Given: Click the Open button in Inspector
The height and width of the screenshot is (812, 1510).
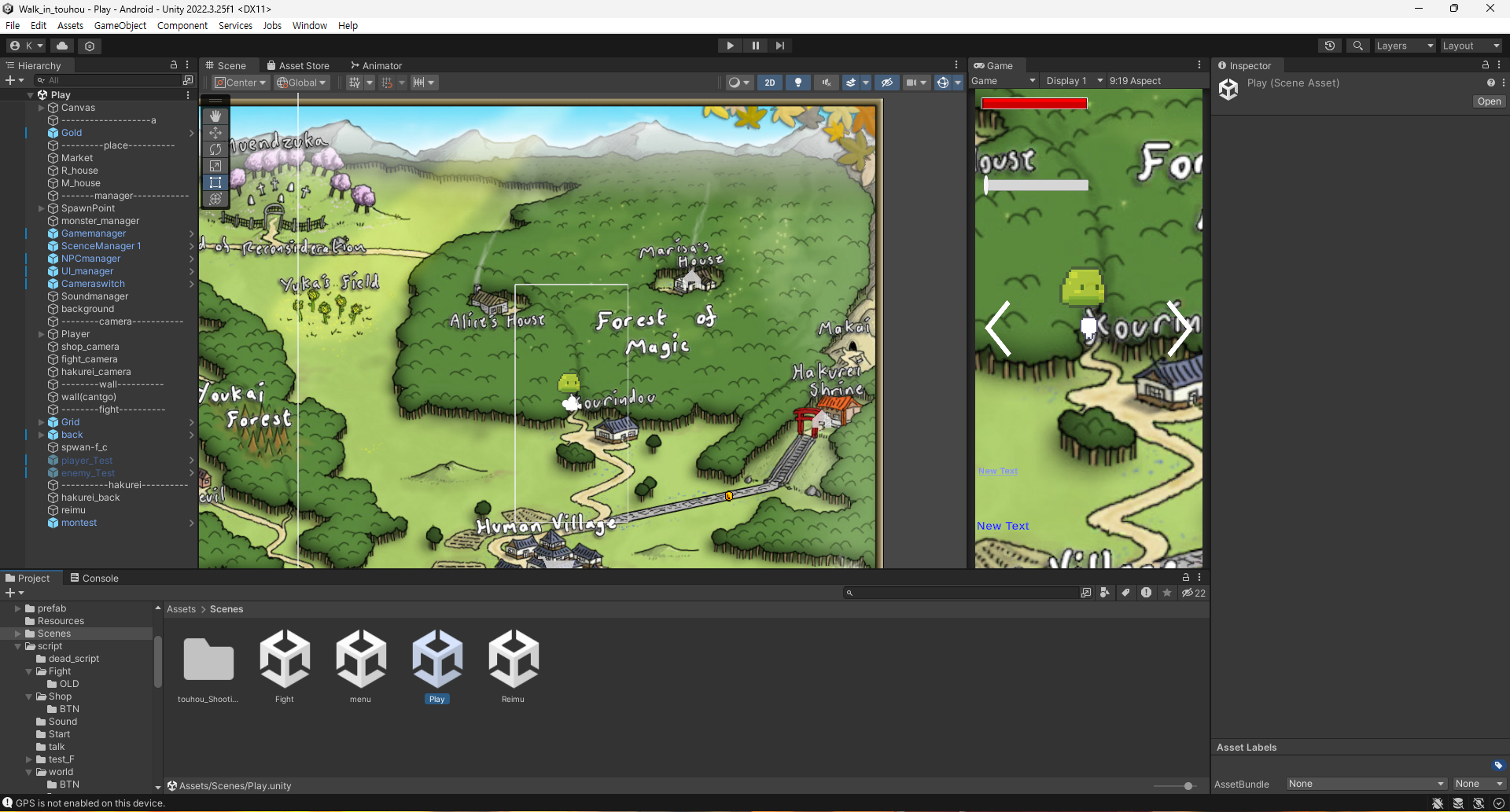Looking at the screenshot, I should (1489, 101).
